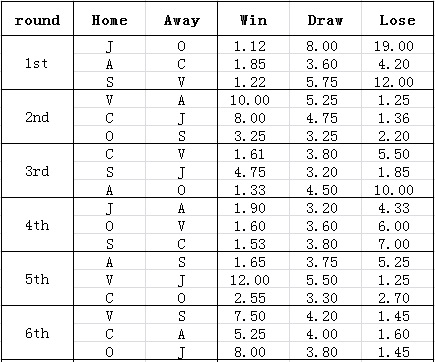Screen dimensions: 435x362
Task: Click the '4th' round cell
Action: 37,225
